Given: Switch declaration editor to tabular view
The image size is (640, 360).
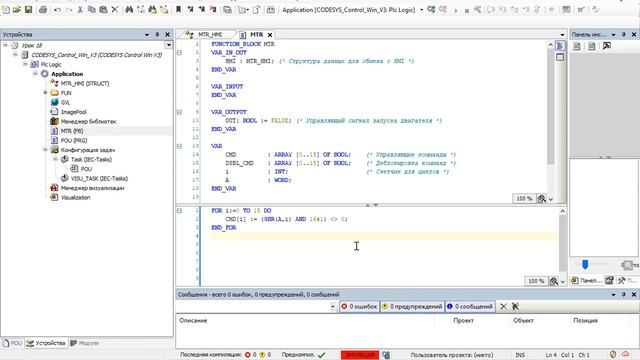Looking at the screenshot, I should [x=560, y=57].
